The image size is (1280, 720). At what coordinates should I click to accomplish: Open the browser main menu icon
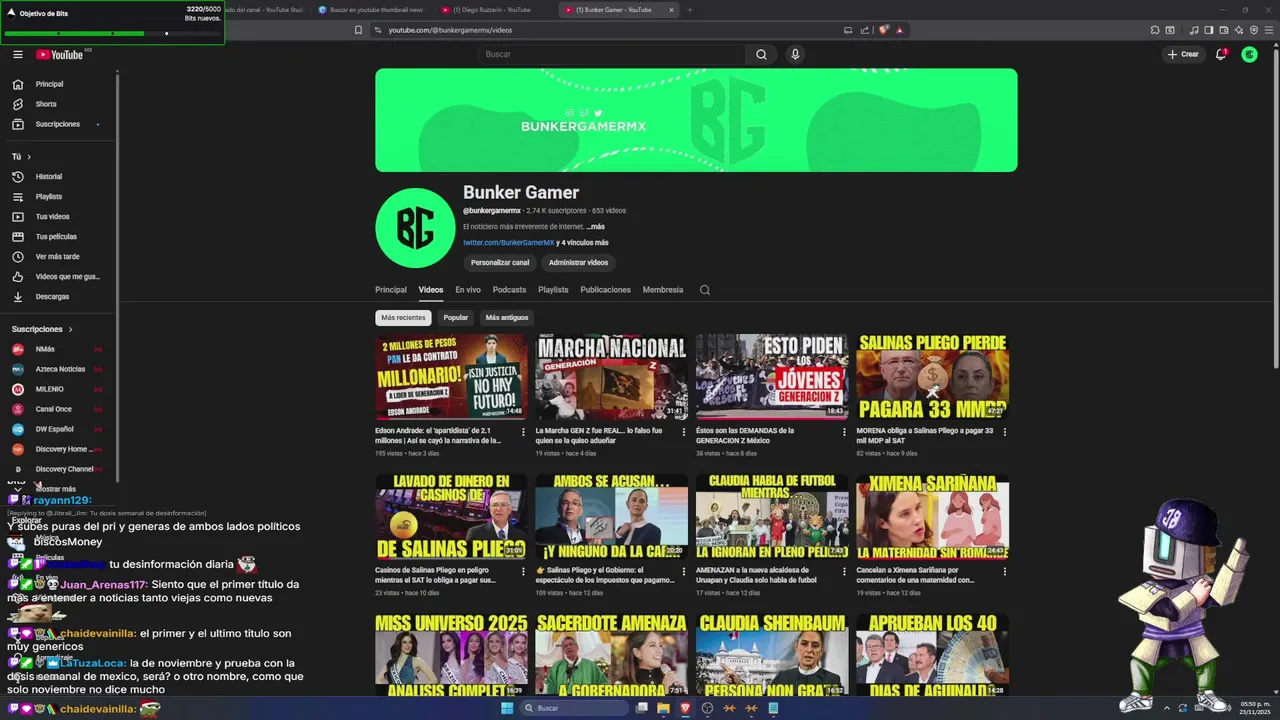pos(1269,30)
